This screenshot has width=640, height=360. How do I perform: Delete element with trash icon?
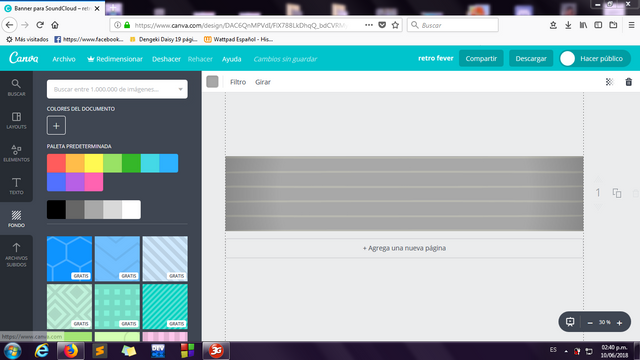pyautogui.click(x=629, y=82)
